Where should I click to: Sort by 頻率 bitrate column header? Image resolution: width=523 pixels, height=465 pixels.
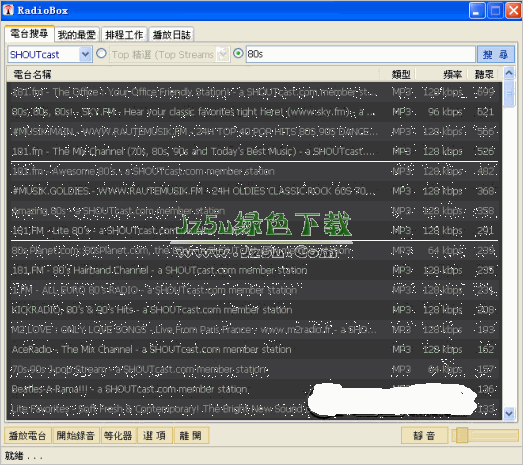(x=442, y=74)
